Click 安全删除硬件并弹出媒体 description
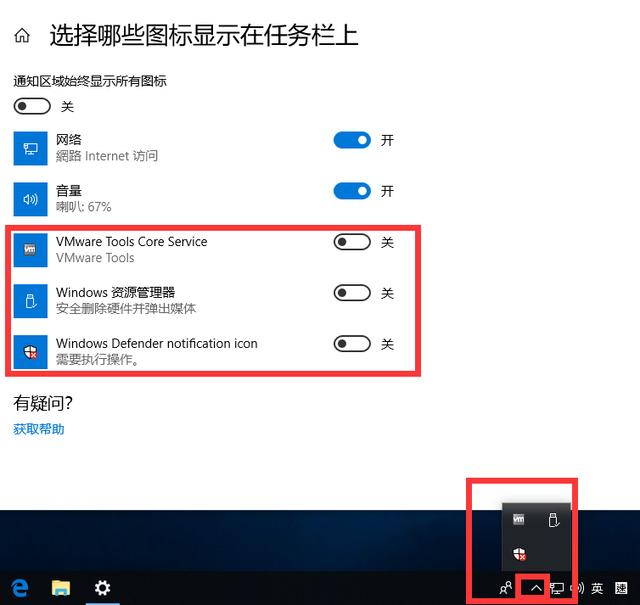This screenshot has height=605, width=640. point(126,308)
